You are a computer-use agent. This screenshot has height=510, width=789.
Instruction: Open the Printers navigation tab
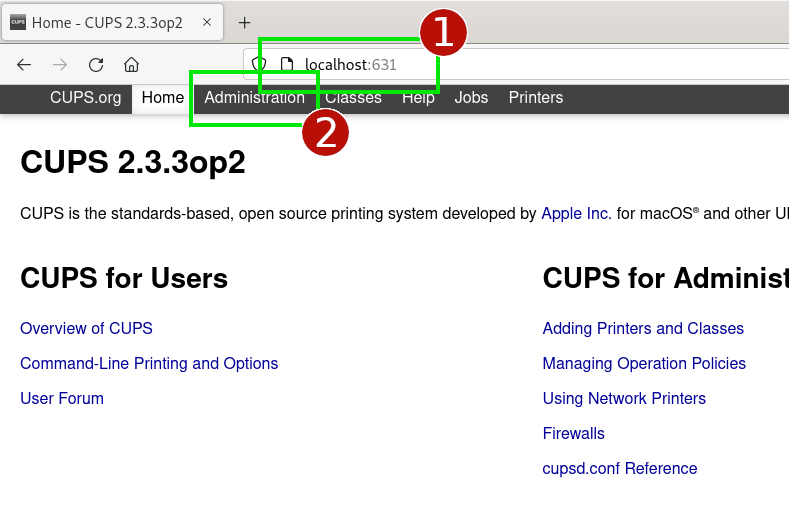(x=535, y=98)
